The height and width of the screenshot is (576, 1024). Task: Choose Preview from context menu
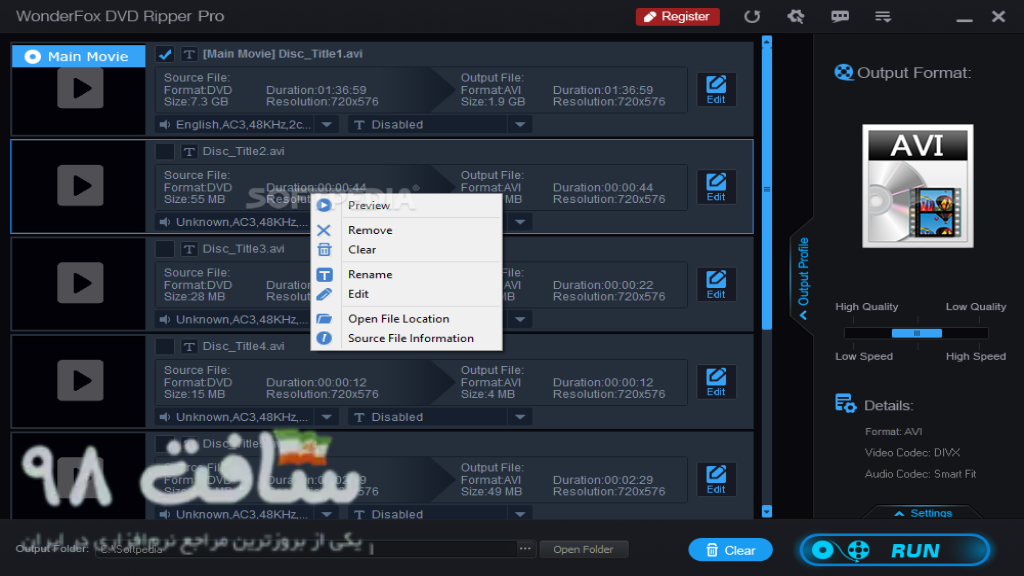[406, 205]
